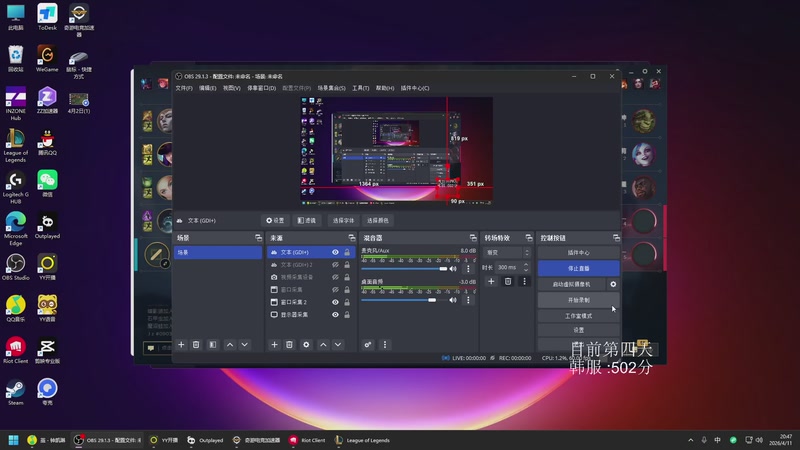Image resolution: width=800 pixels, height=450 pixels.
Task: Open the source 设置 toolbar button
Action: [276, 220]
